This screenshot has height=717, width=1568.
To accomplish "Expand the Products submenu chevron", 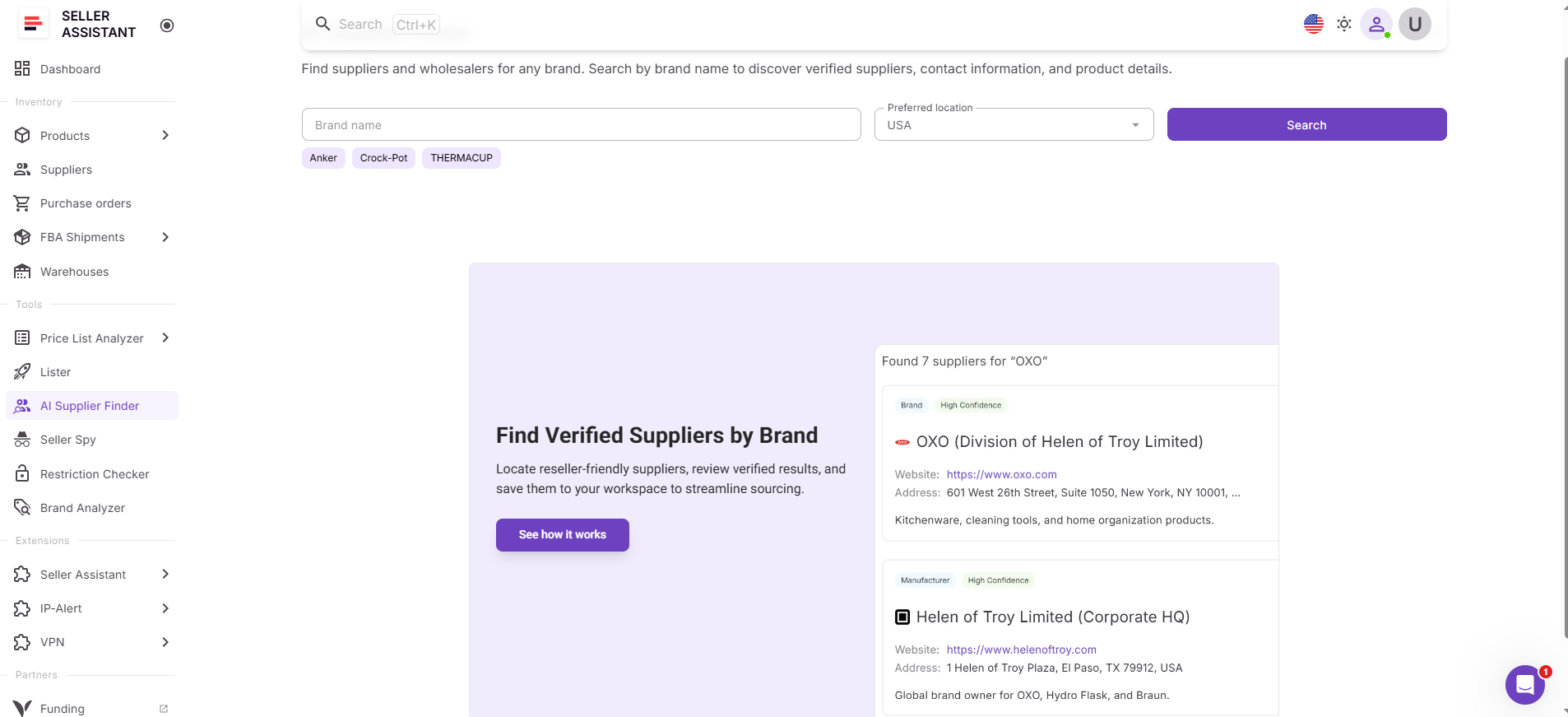I will (165, 135).
